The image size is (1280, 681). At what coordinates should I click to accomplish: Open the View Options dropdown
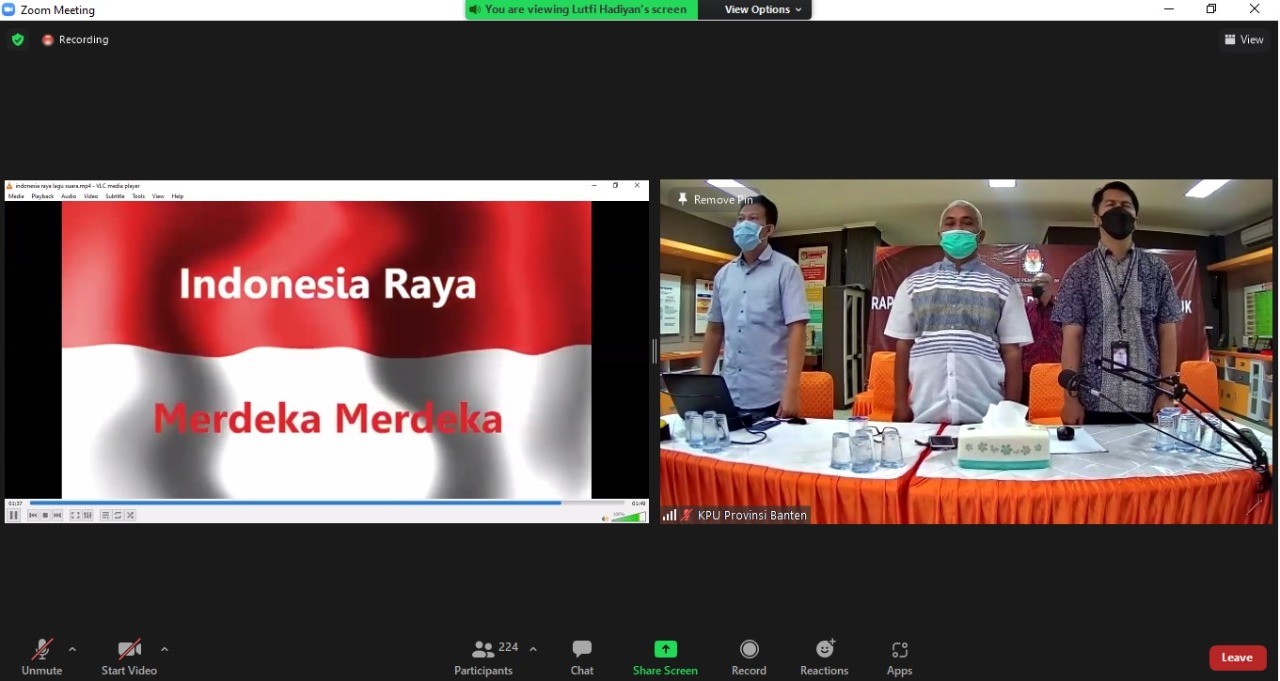[x=763, y=9]
